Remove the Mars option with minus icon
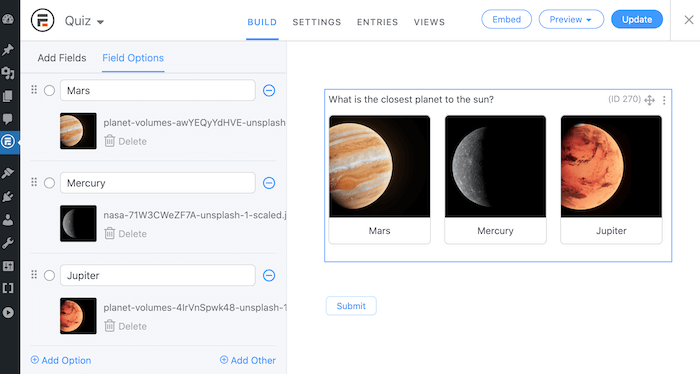Screen dimensions: 700x374 pos(269,91)
